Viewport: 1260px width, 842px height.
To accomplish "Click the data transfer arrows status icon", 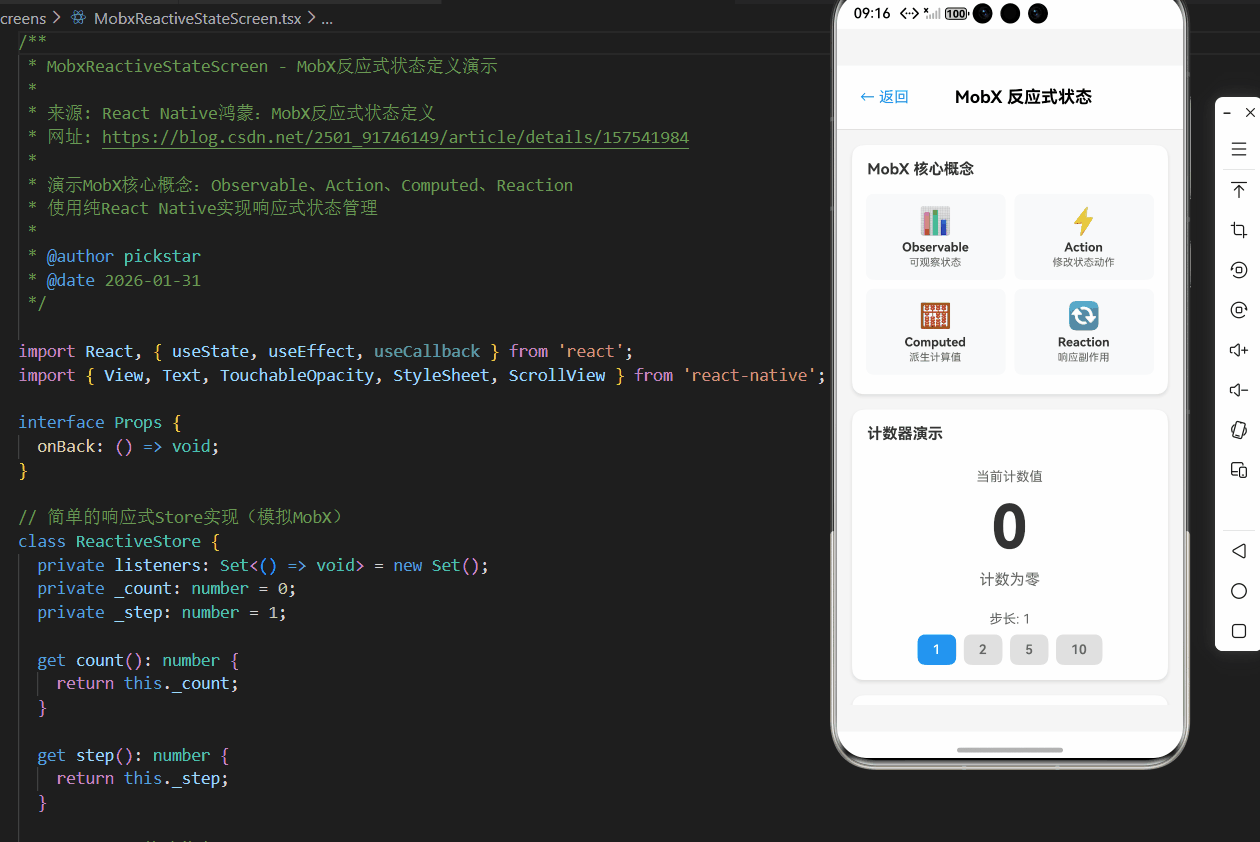I will coord(909,13).
